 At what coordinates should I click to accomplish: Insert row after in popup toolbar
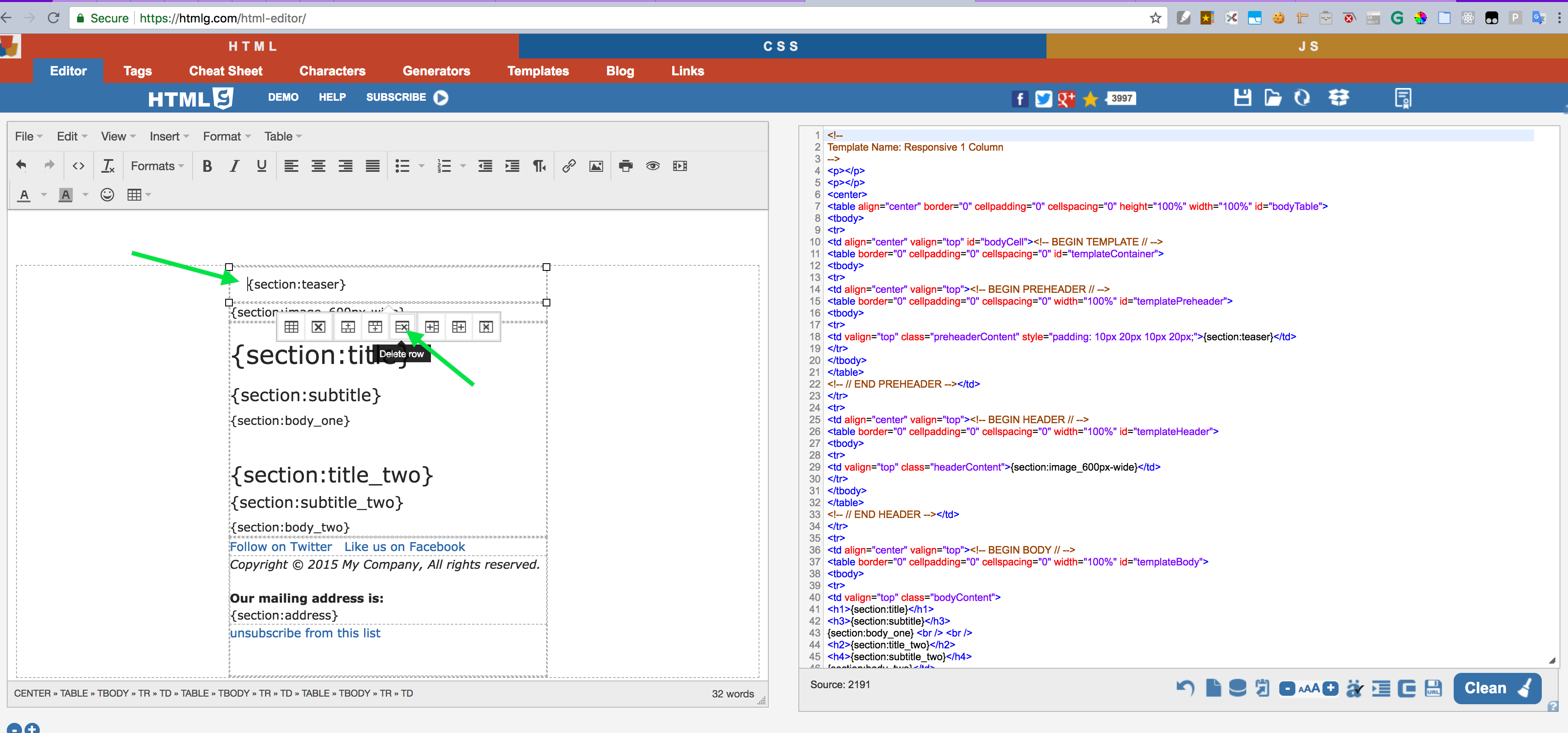(375, 327)
